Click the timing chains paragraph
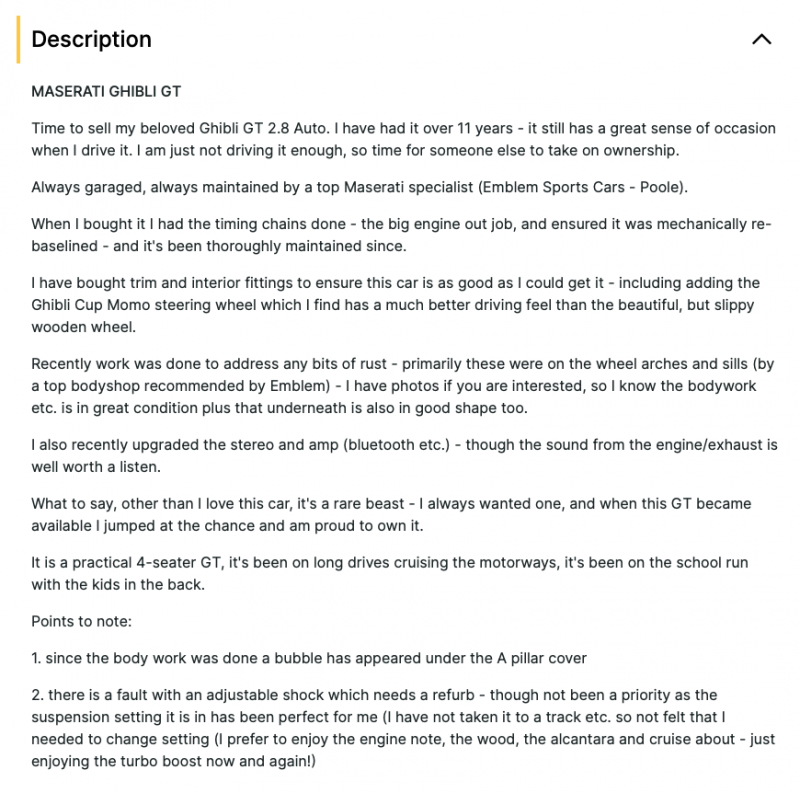This screenshot has height=793, width=800. tap(401, 235)
